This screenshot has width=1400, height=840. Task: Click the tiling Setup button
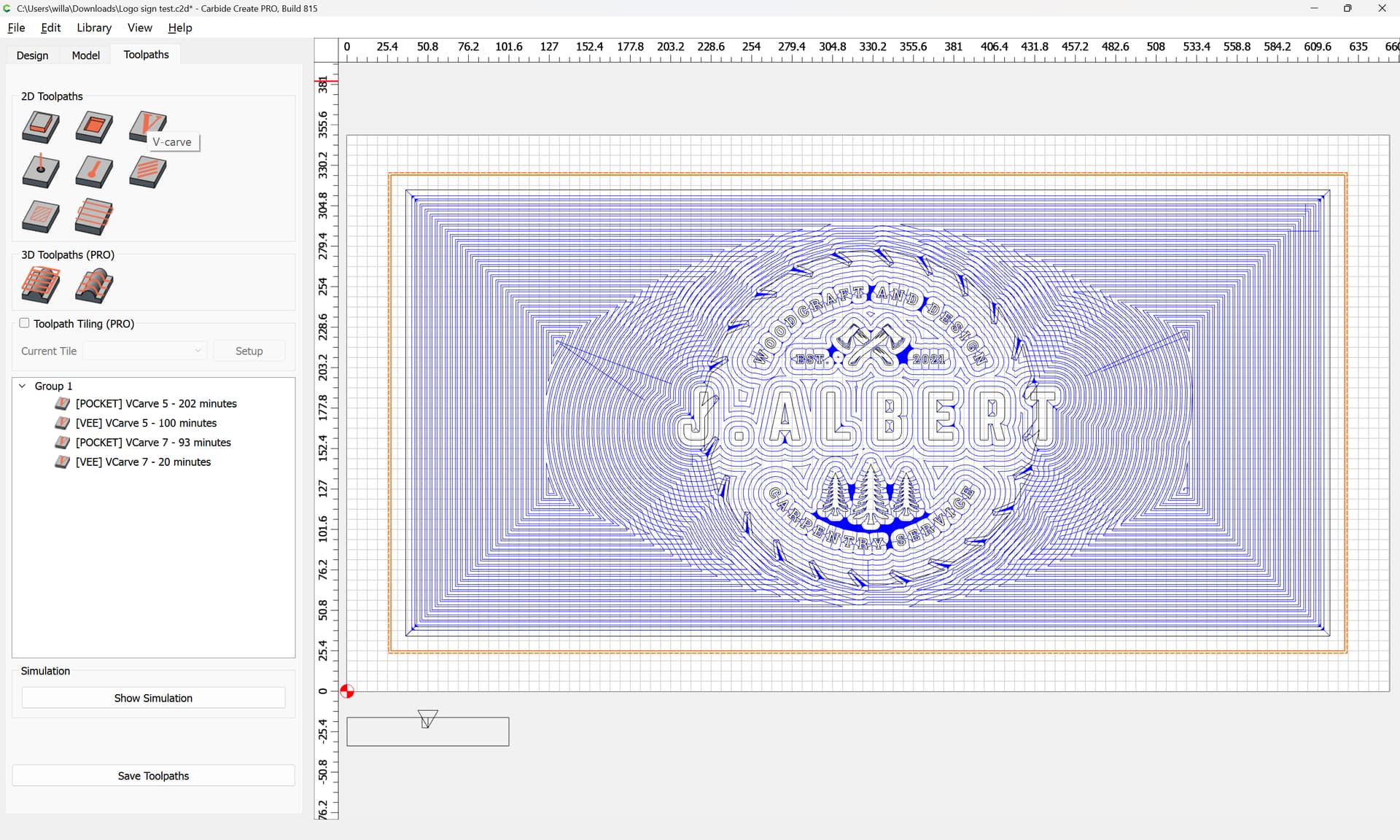coord(249,351)
